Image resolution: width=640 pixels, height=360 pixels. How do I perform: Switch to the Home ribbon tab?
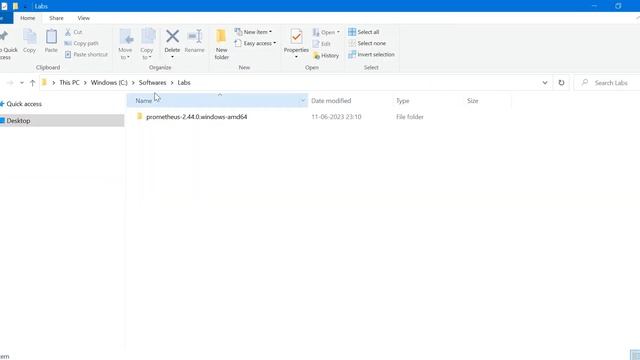click(x=28, y=18)
